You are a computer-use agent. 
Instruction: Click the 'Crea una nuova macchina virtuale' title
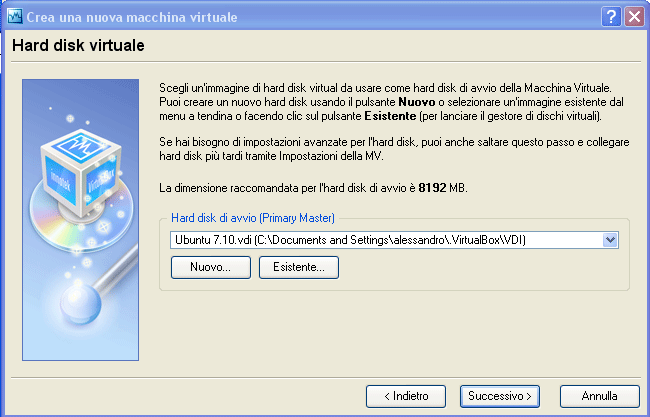click(132, 17)
